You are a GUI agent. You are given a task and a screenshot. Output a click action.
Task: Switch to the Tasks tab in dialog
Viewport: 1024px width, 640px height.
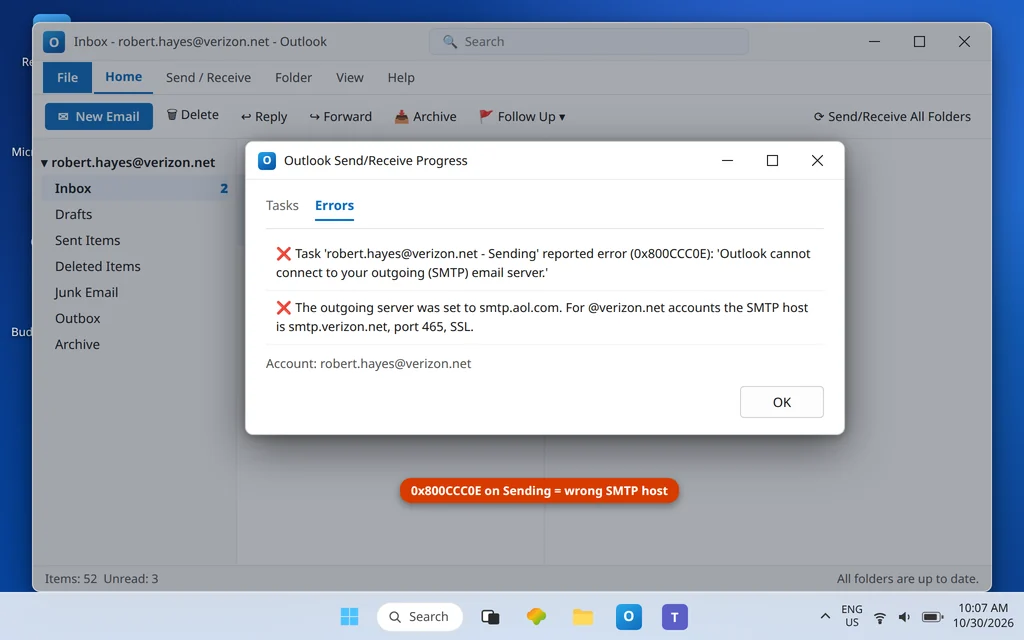point(282,205)
